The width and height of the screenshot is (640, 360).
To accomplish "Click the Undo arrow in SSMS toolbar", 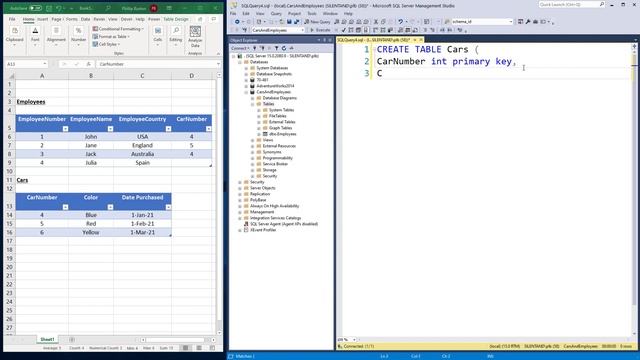I will click(x=400, y=22).
